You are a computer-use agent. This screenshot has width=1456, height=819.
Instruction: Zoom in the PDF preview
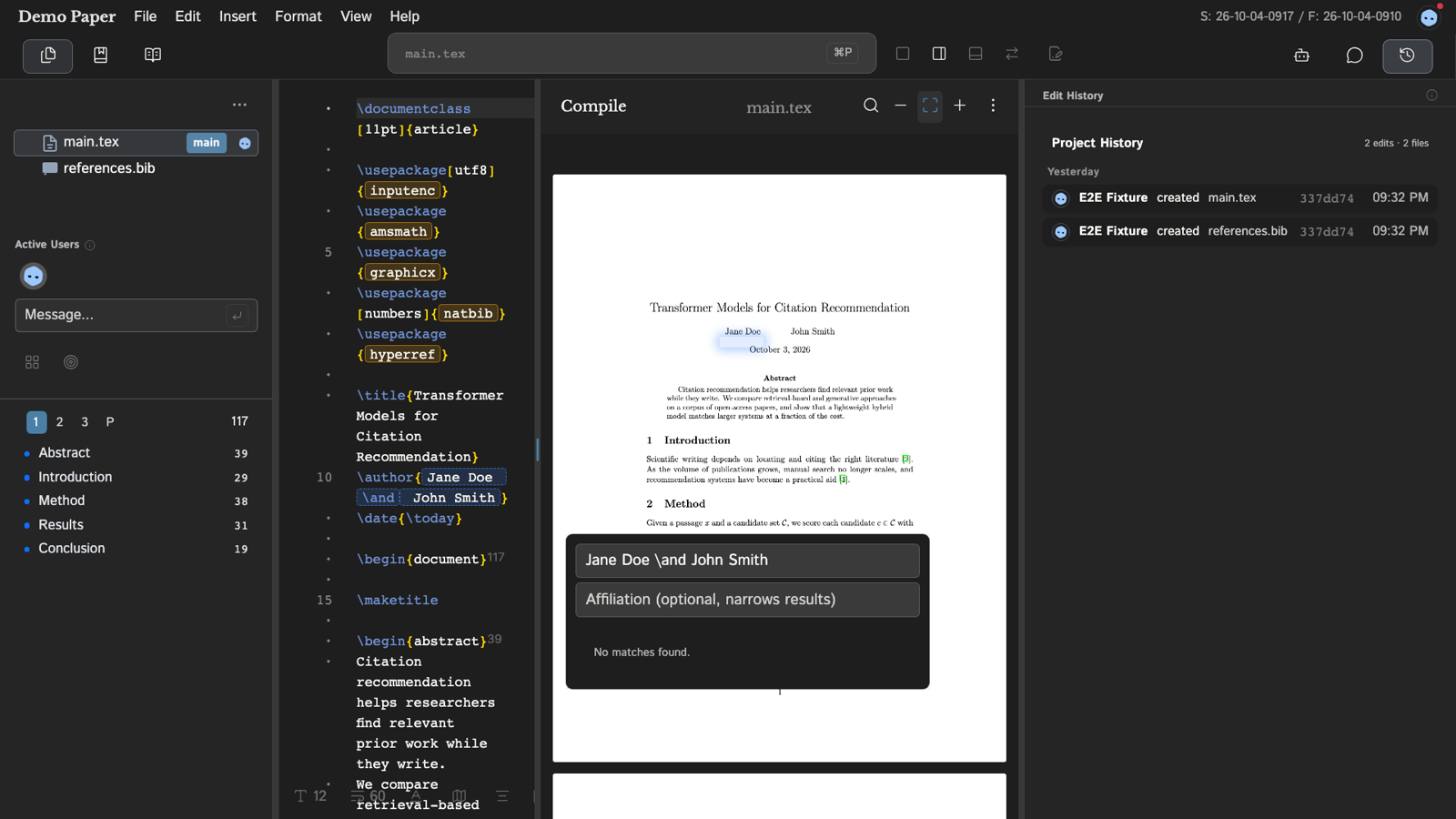pyautogui.click(x=960, y=106)
